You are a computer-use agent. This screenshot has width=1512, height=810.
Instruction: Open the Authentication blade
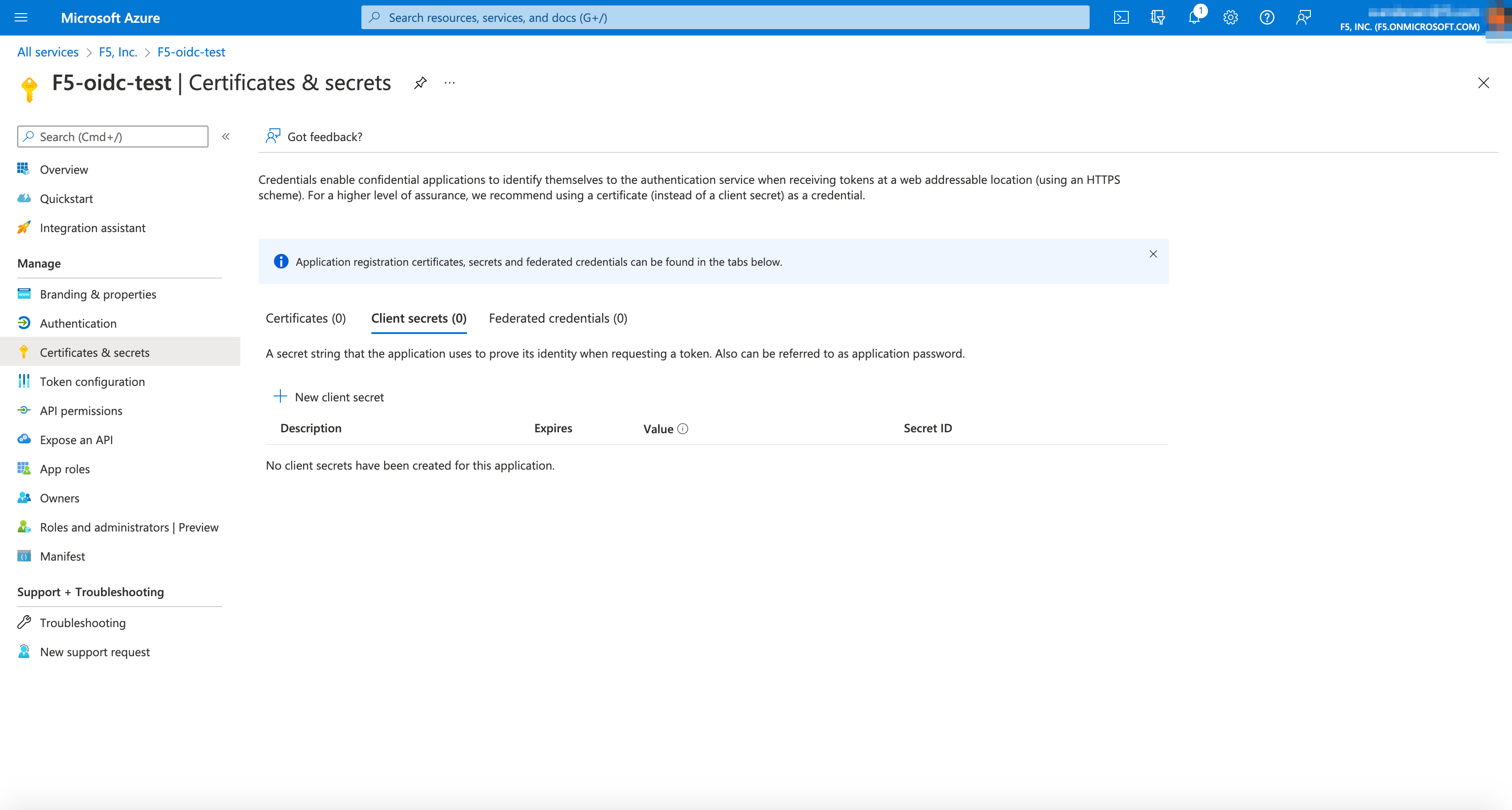(78, 323)
